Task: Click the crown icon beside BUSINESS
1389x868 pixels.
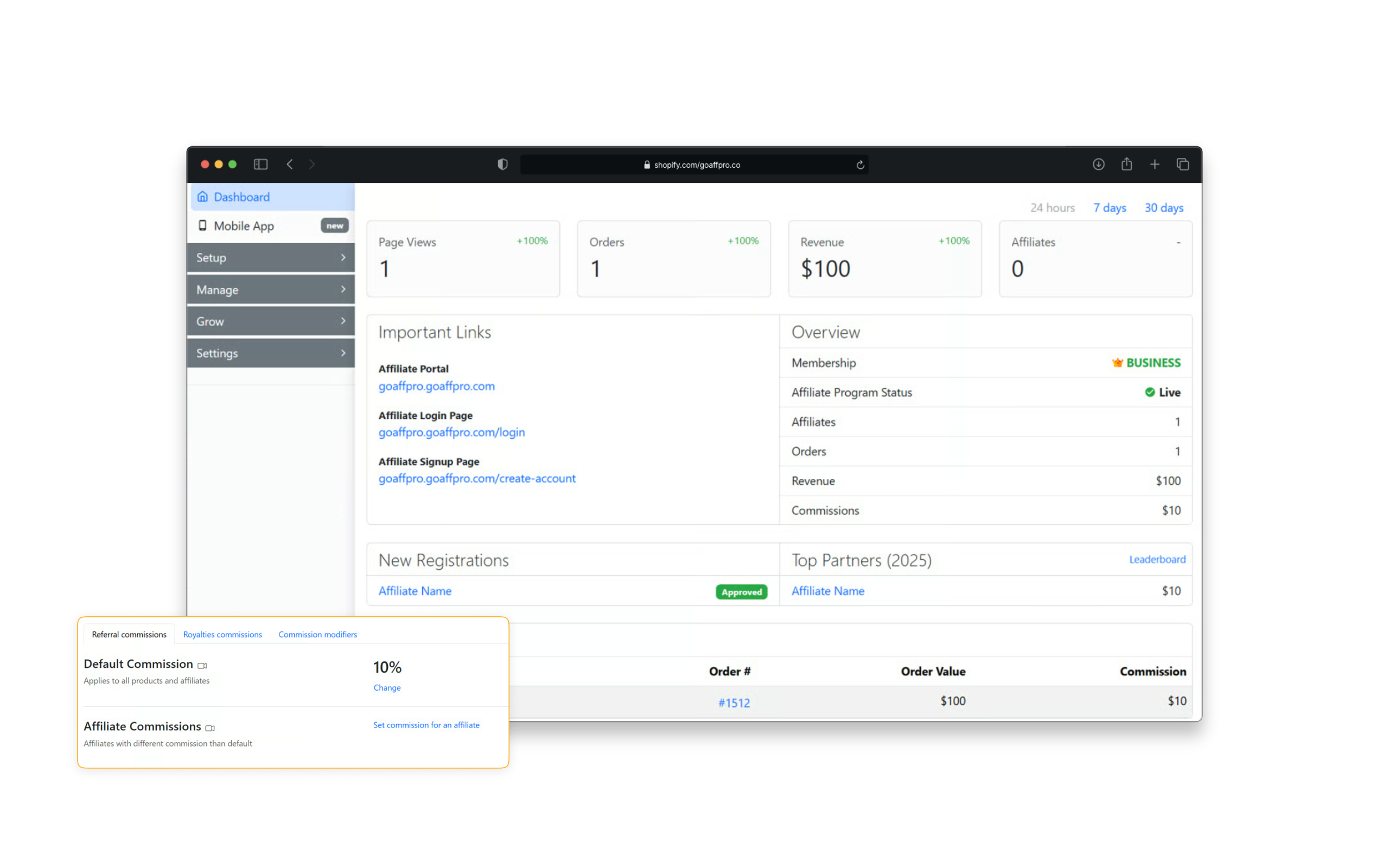Action: coord(1117,363)
